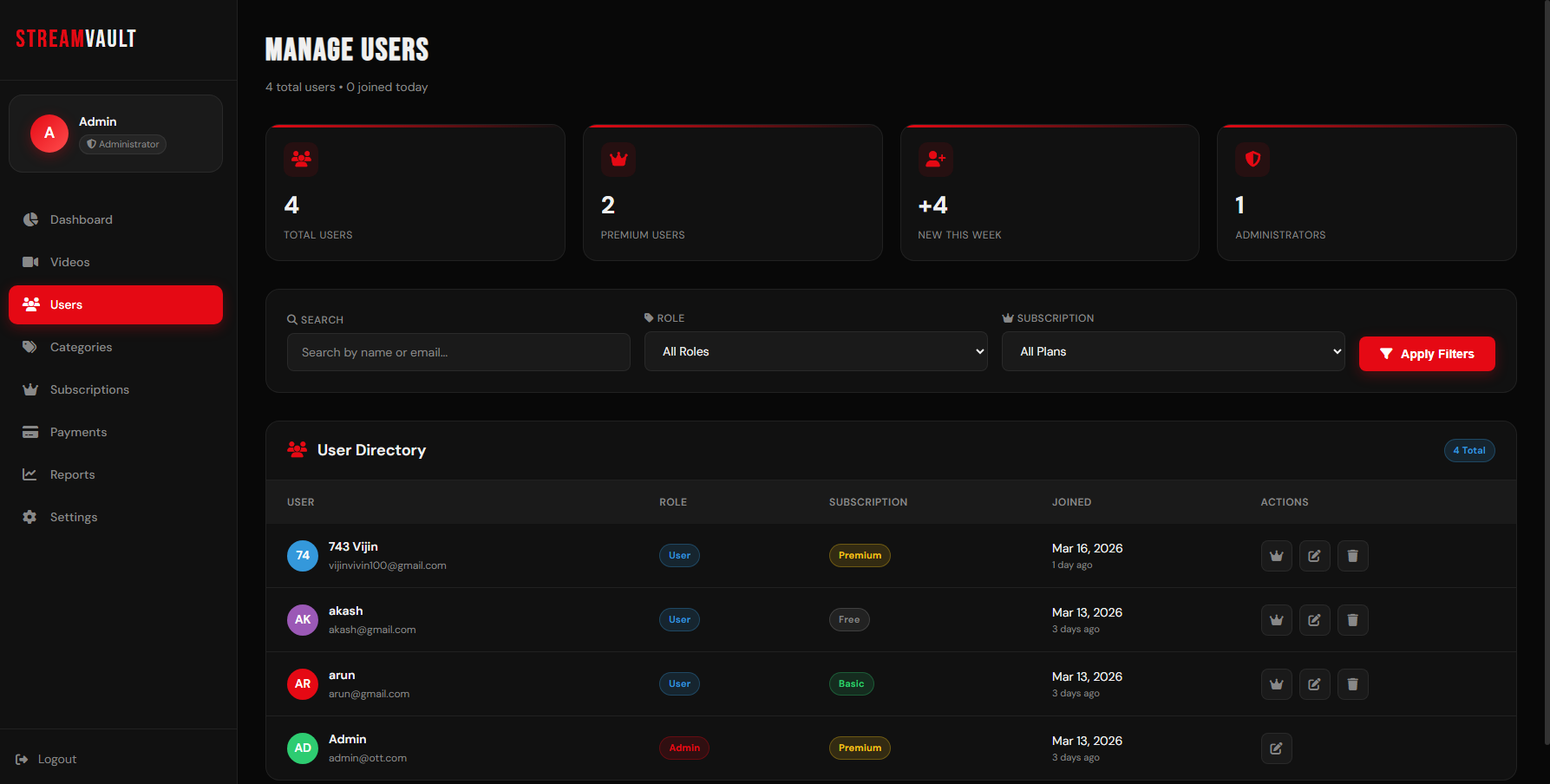
Task: Open the Dashboard menu item
Action: (81, 219)
